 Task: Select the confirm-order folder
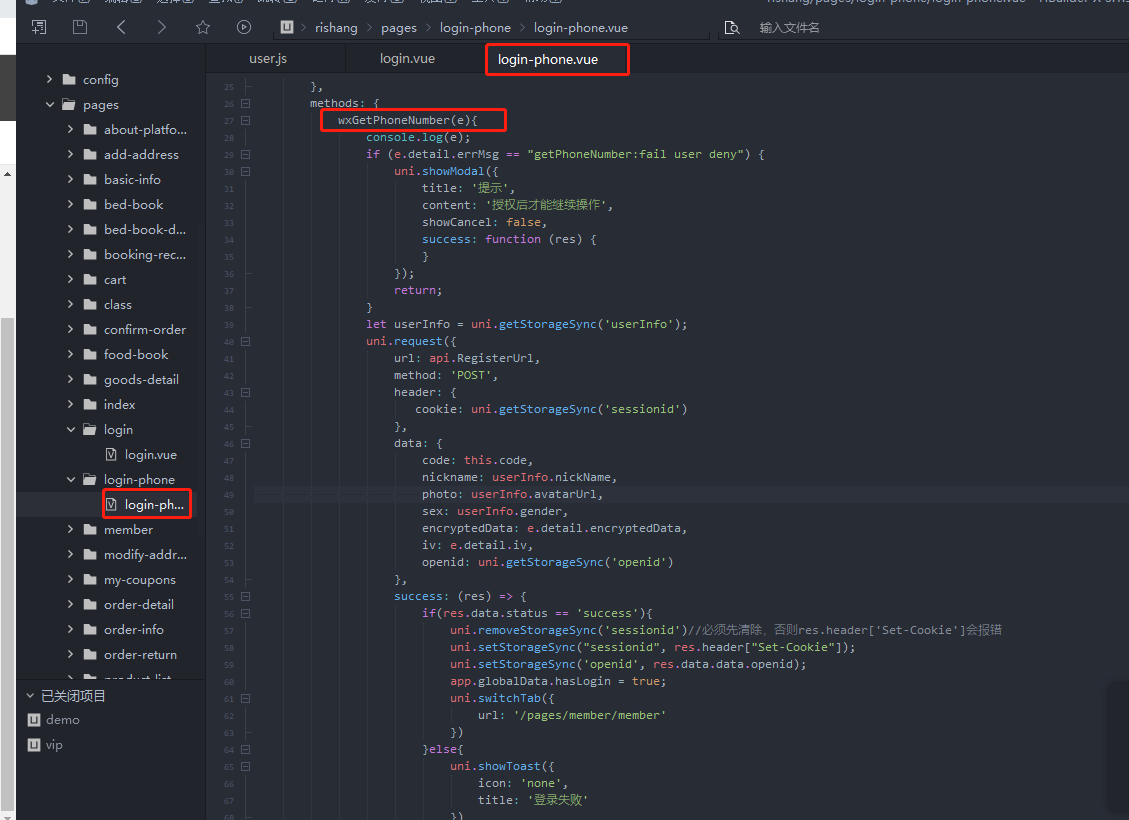point(145,329)
